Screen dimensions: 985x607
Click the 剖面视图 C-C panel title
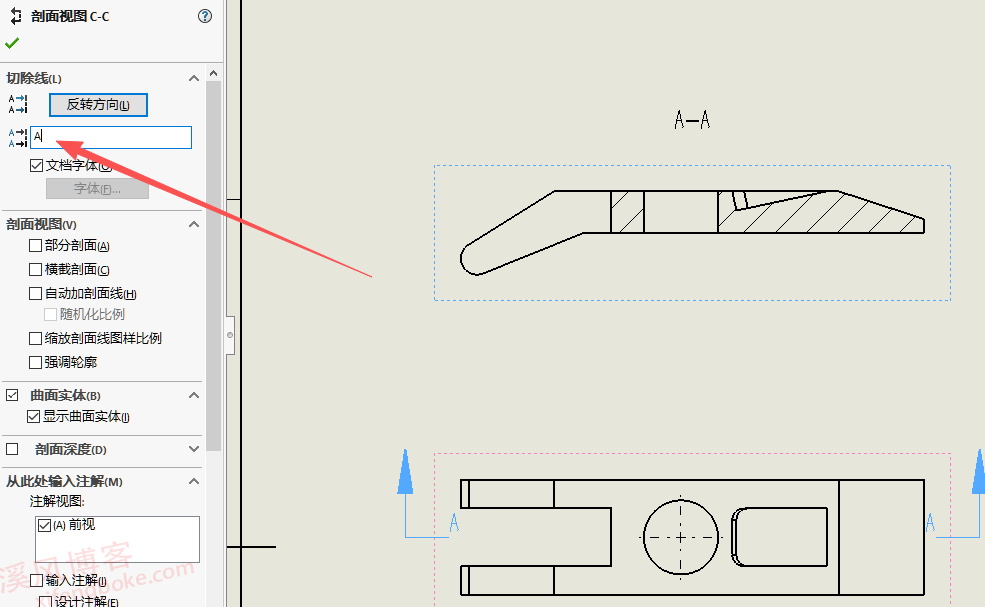(70, 16)
